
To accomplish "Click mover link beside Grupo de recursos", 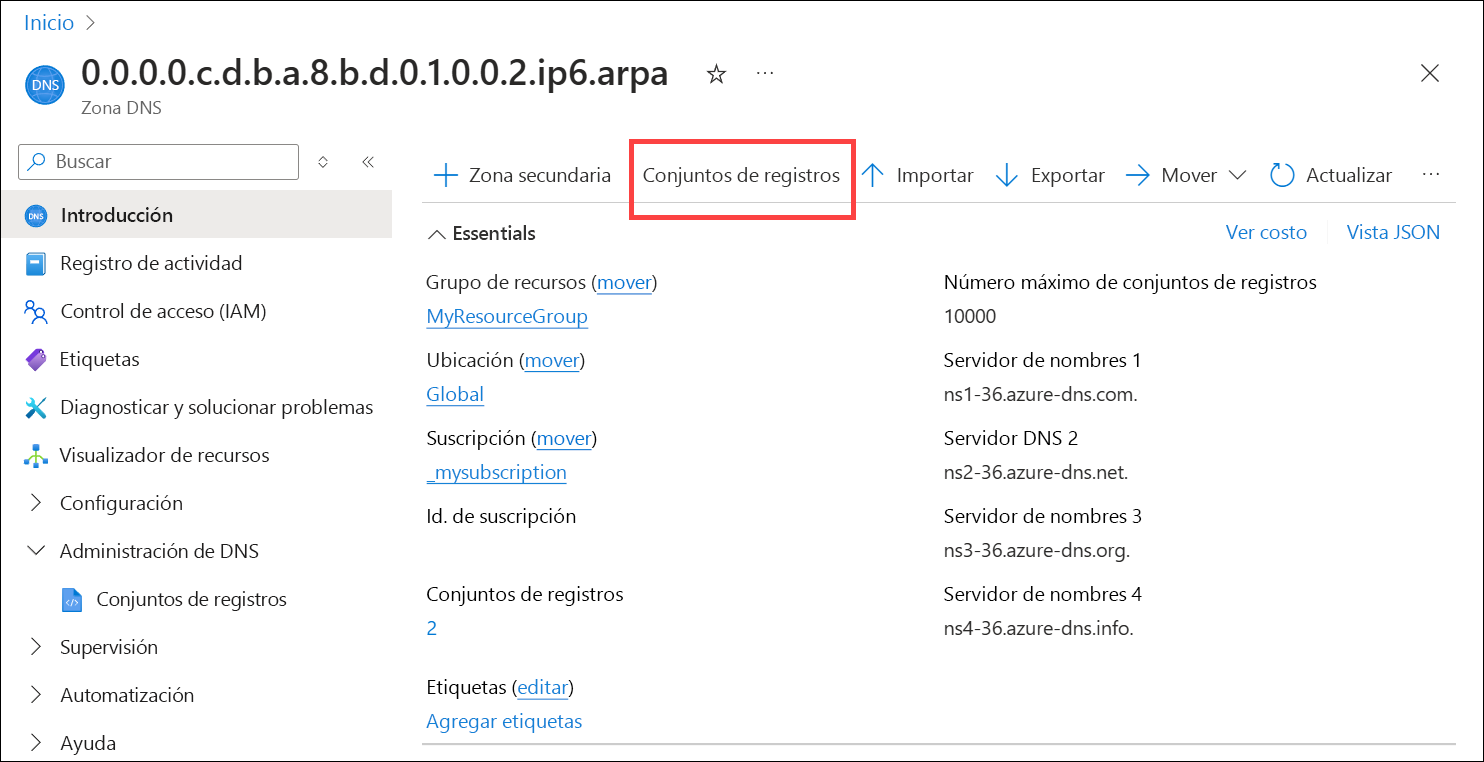I will [624, 283].
